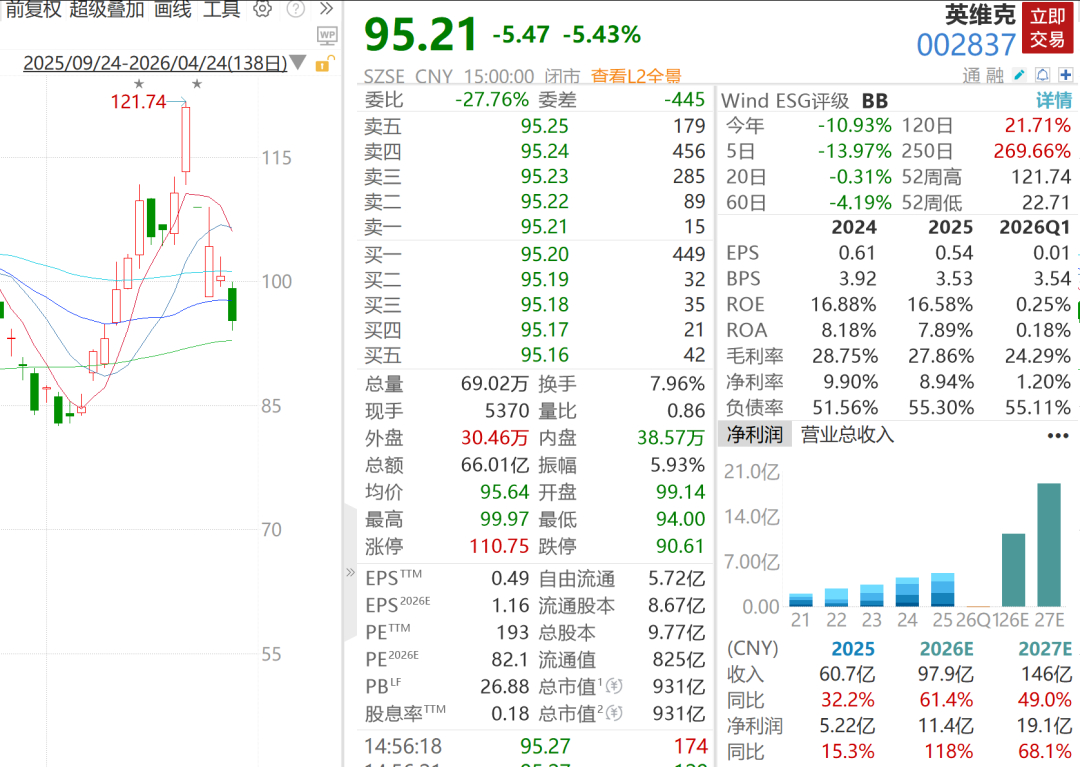Click the WP monitor icon
This screenshot has height=767, width=1080.
(x=327, y=34)
